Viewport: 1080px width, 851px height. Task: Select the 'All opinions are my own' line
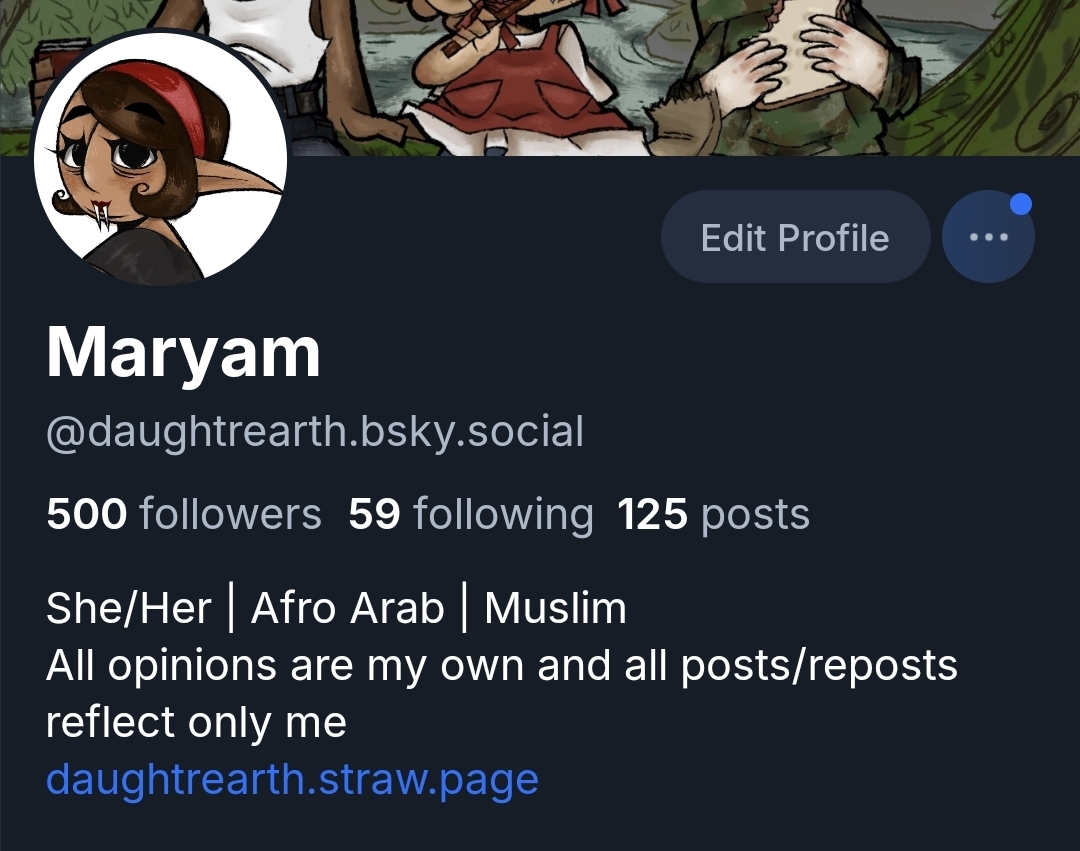coord(501,666)
